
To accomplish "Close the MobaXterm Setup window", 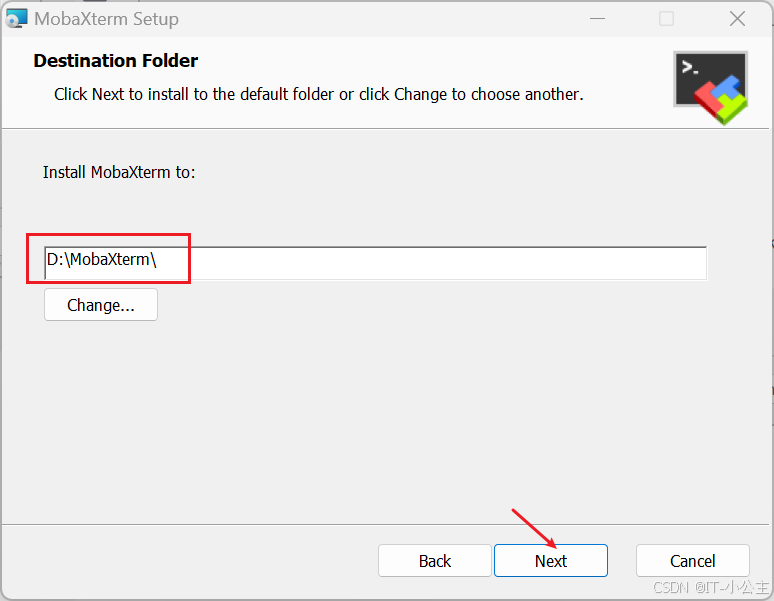I will 737,19.
